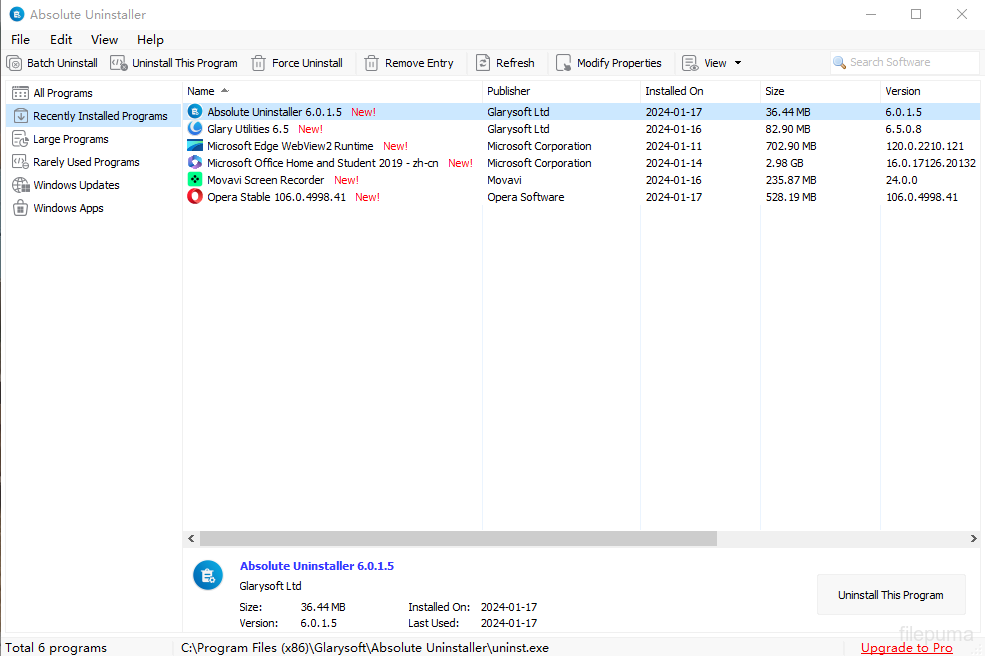Click the Modify Properties toolbar icon
The width and height of the screenshot is (985, 656).
[x=563, y=63]
